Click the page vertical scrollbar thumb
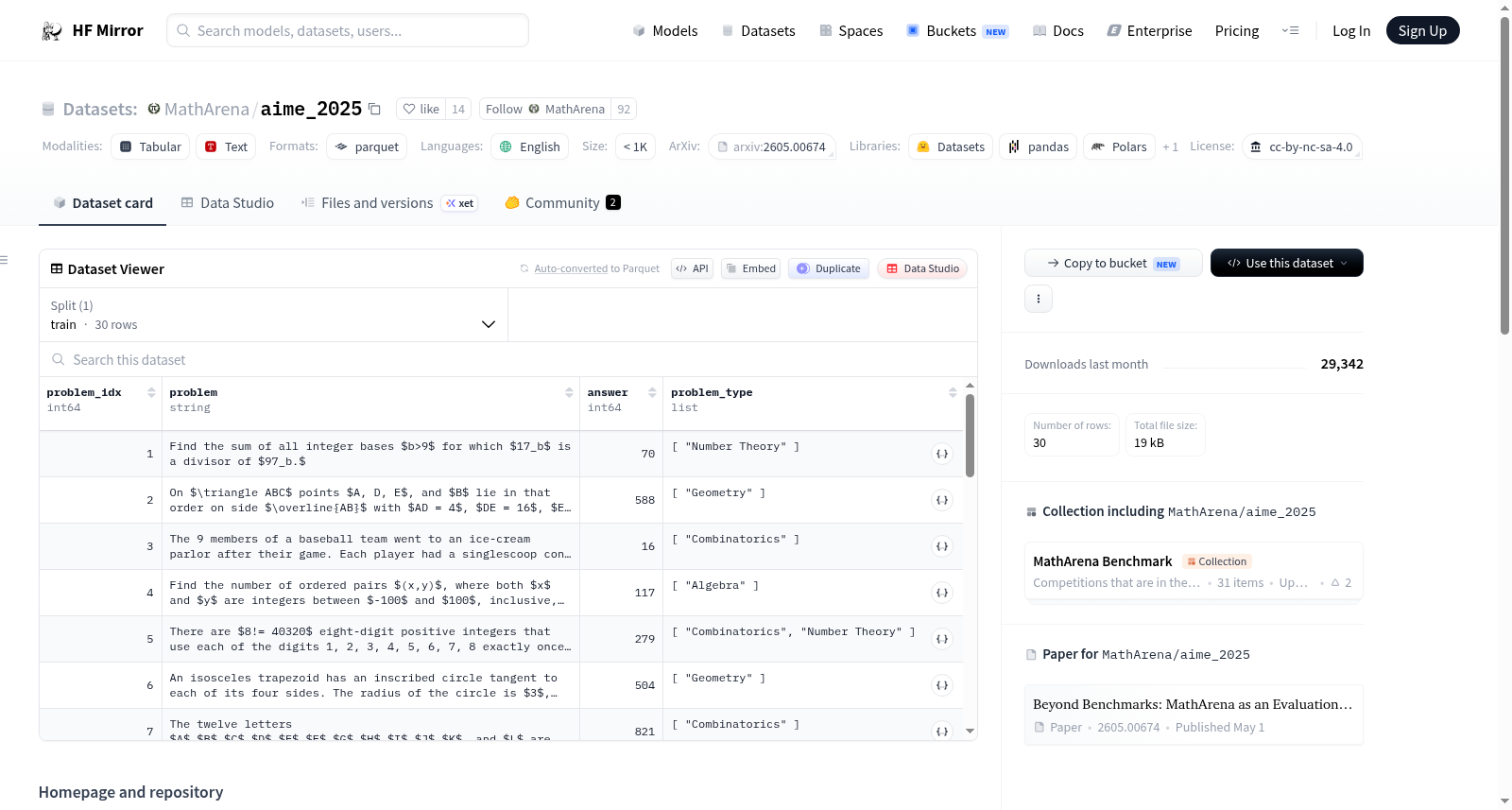This screenshot has width=1512, height=810. 1504,176
